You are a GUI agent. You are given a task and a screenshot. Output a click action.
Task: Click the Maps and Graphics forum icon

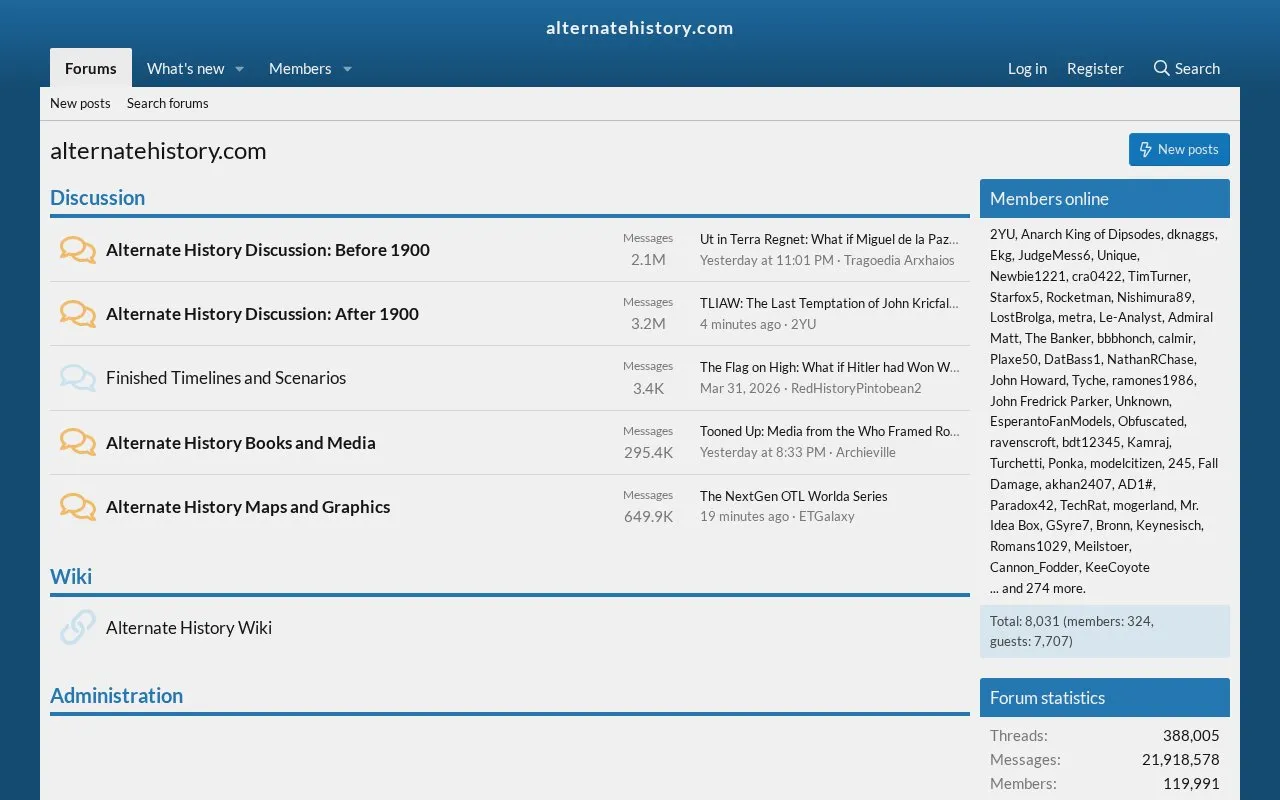[77, 507]
